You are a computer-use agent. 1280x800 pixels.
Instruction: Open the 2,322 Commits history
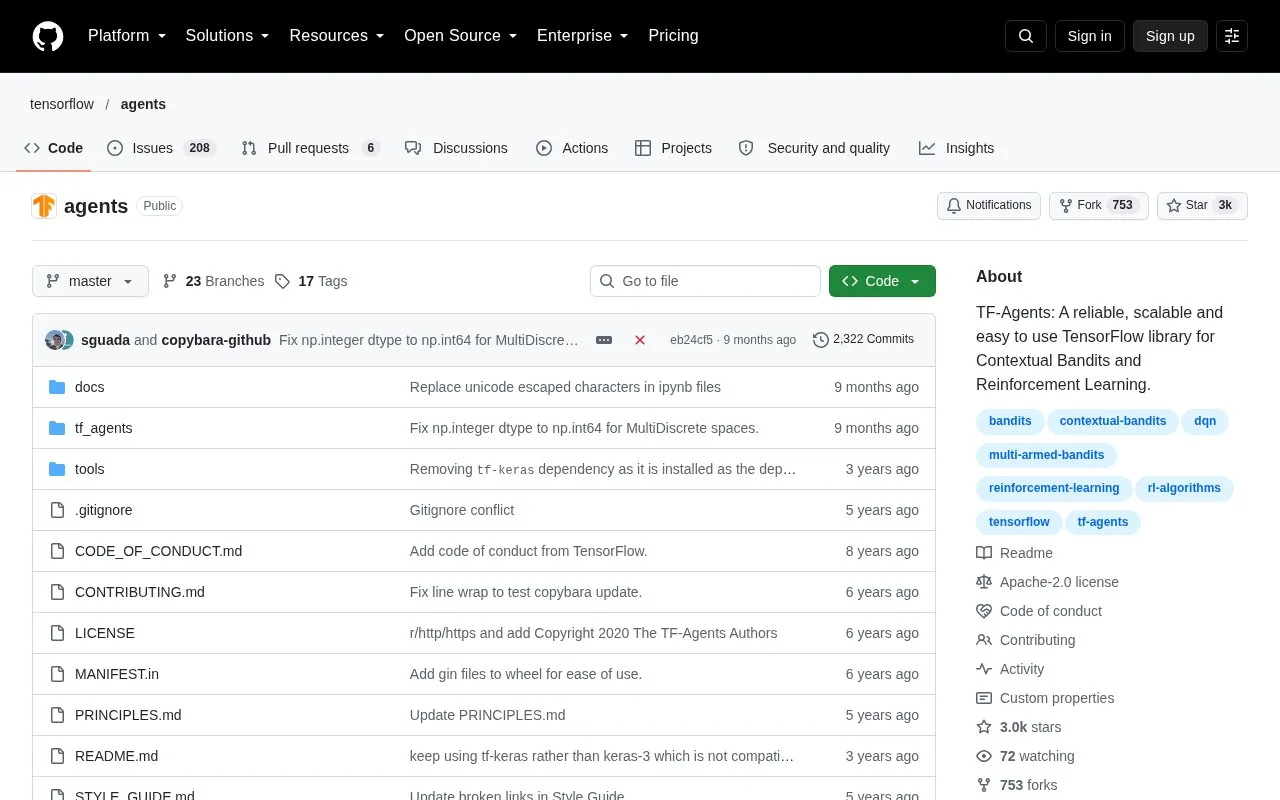click(863, 340)
